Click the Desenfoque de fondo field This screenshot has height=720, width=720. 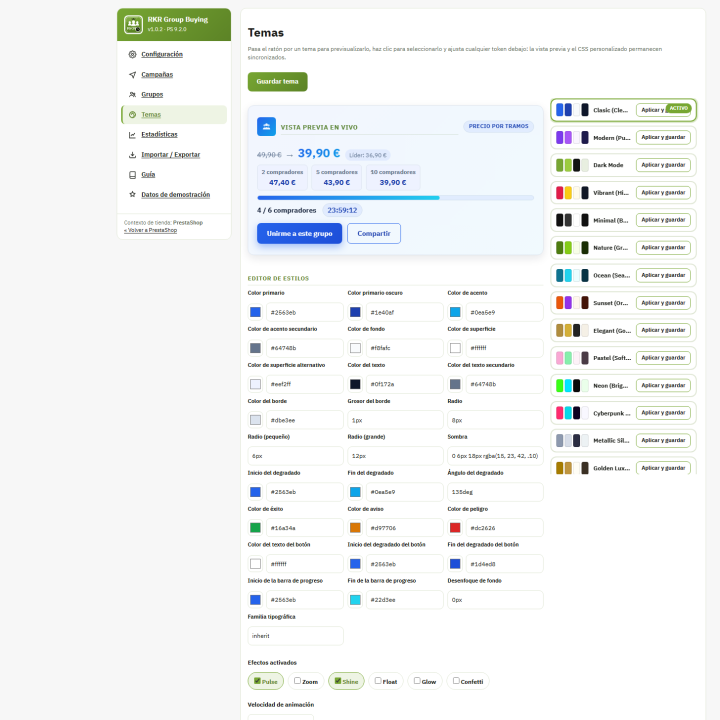click(495, 600)
